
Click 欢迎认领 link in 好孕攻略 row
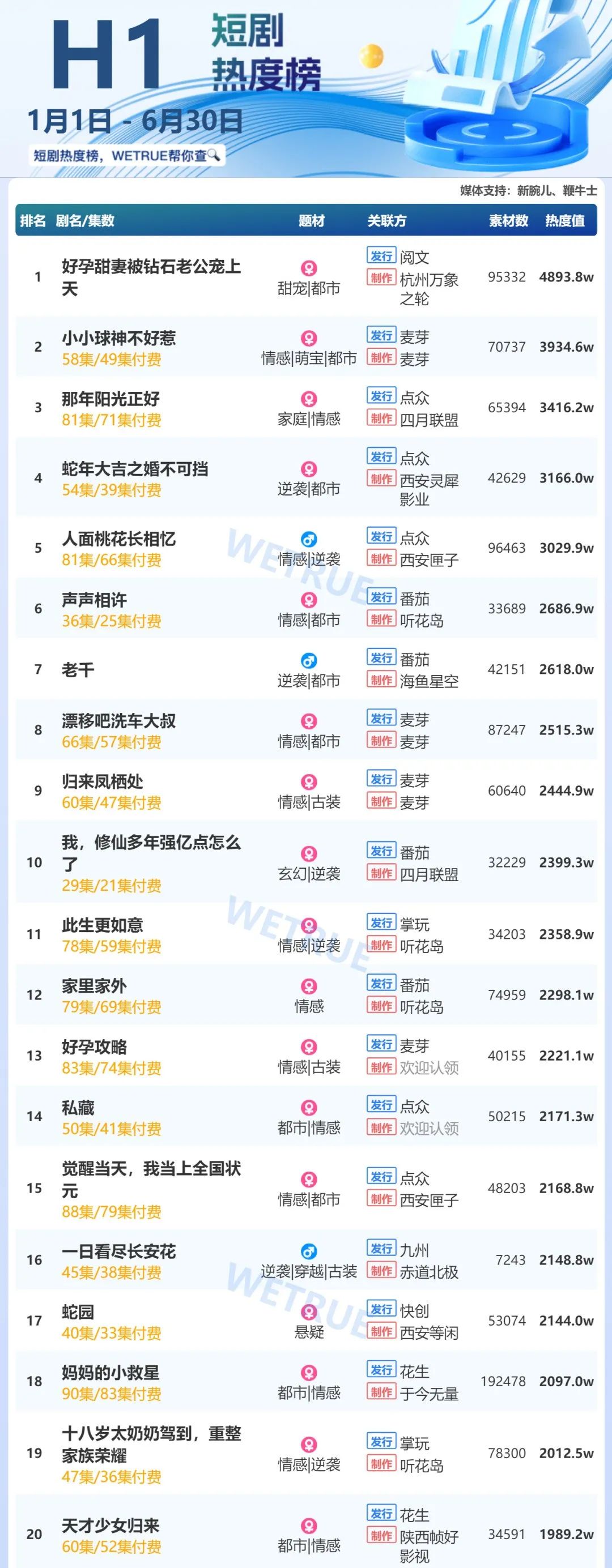coord(429,1067)
